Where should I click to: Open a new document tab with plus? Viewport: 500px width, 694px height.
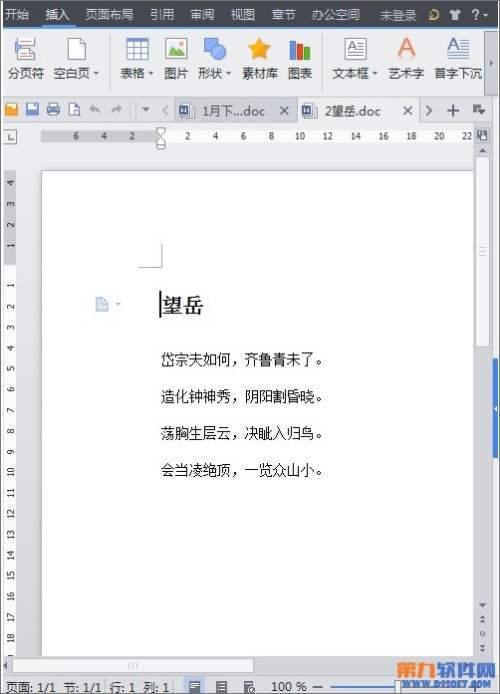coord(453,110)
